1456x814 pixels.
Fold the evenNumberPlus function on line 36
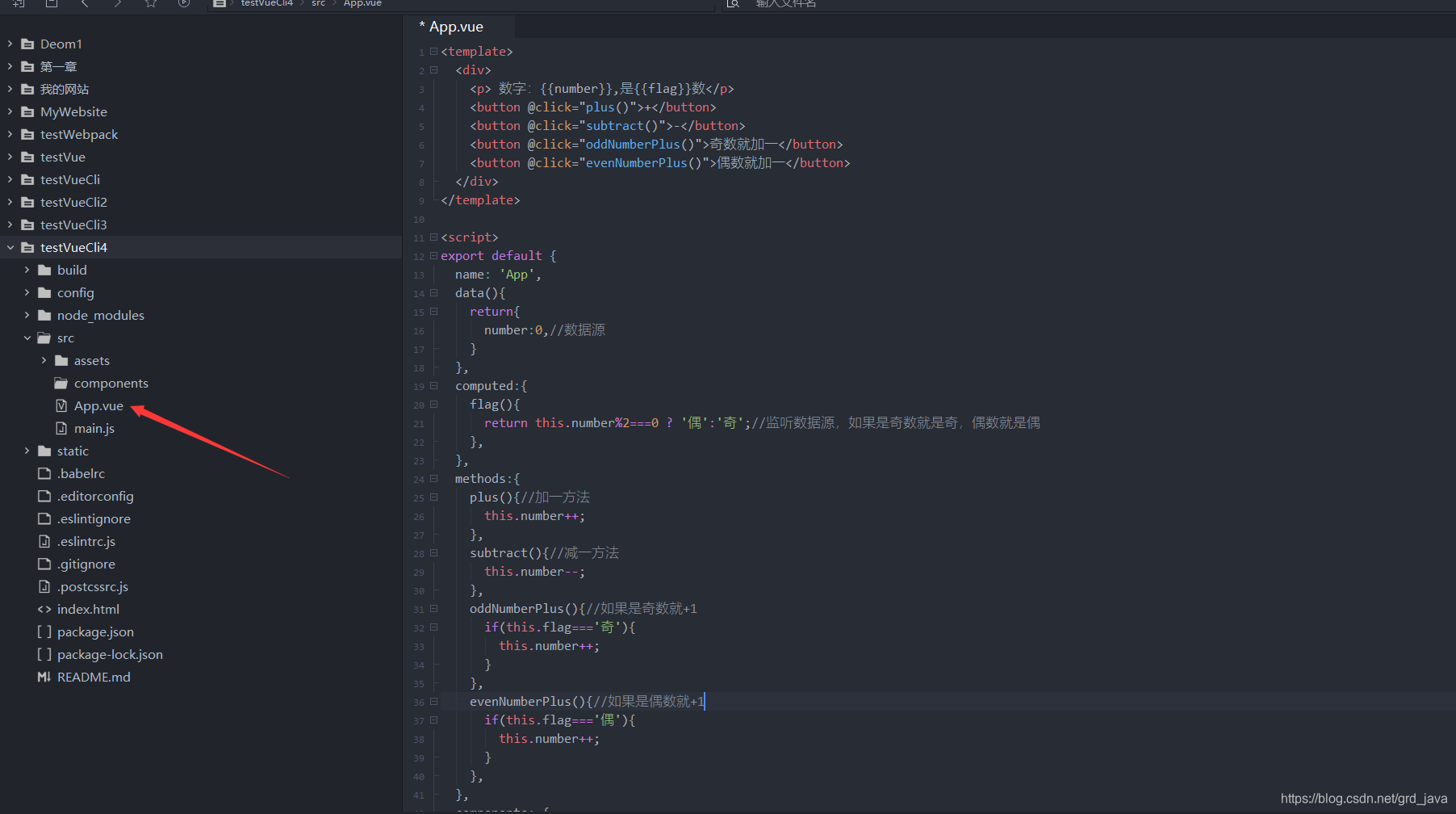click(433, 701)
